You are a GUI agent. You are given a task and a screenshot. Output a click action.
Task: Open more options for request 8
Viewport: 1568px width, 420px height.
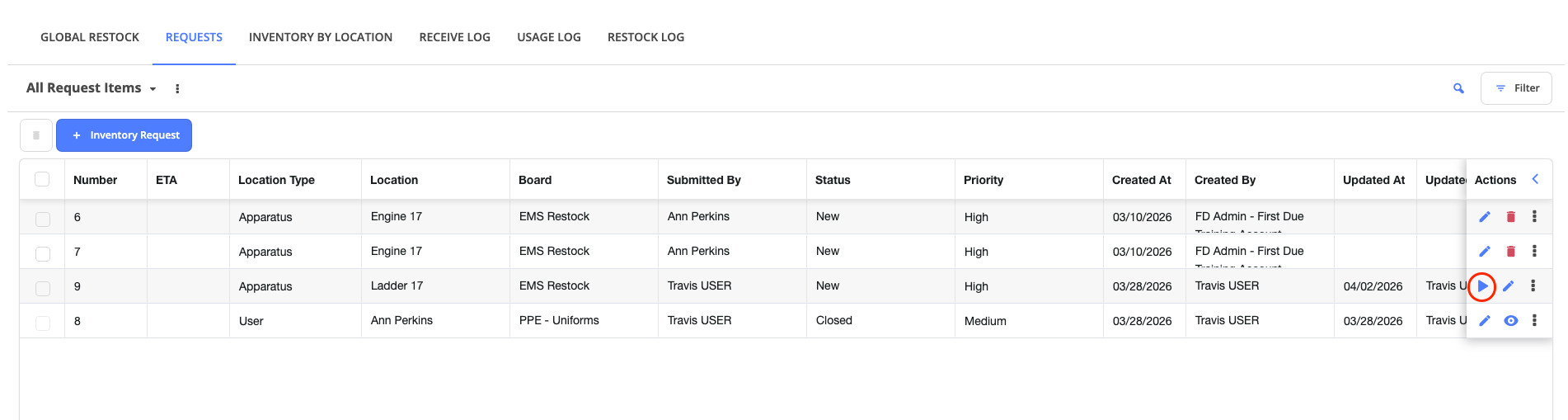1534,320
